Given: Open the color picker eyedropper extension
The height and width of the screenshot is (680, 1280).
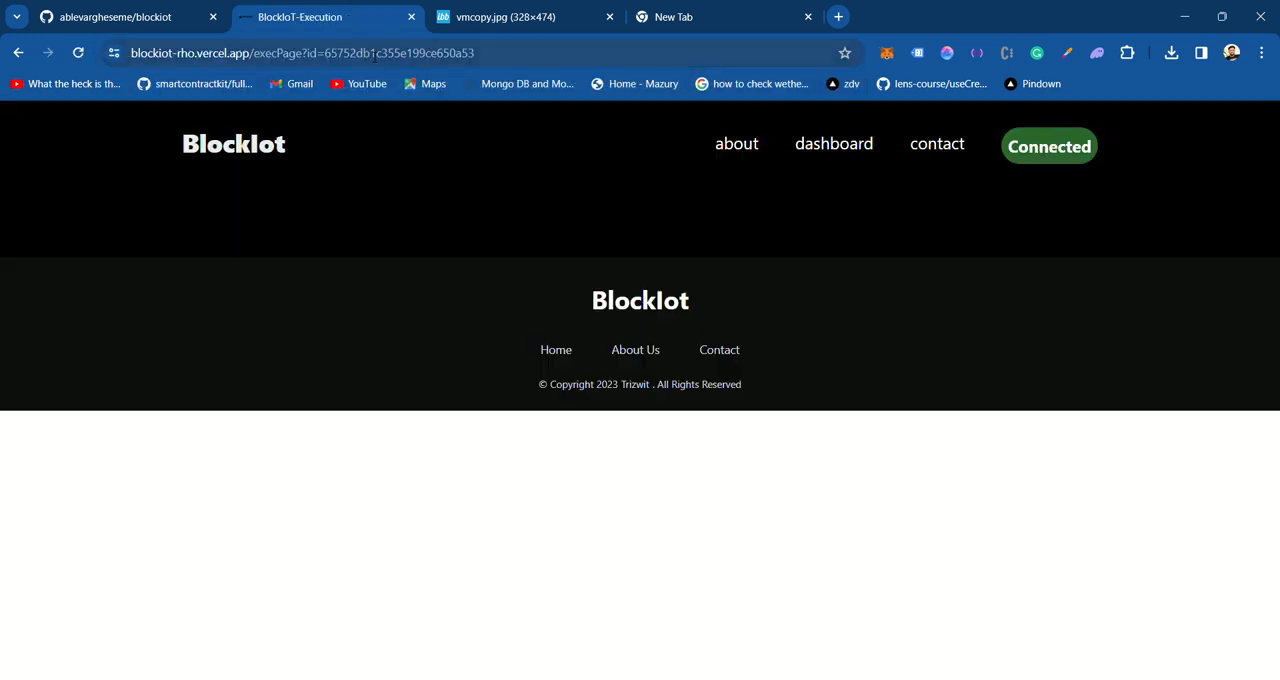Looking at the screenshot, I should 1067,53.
